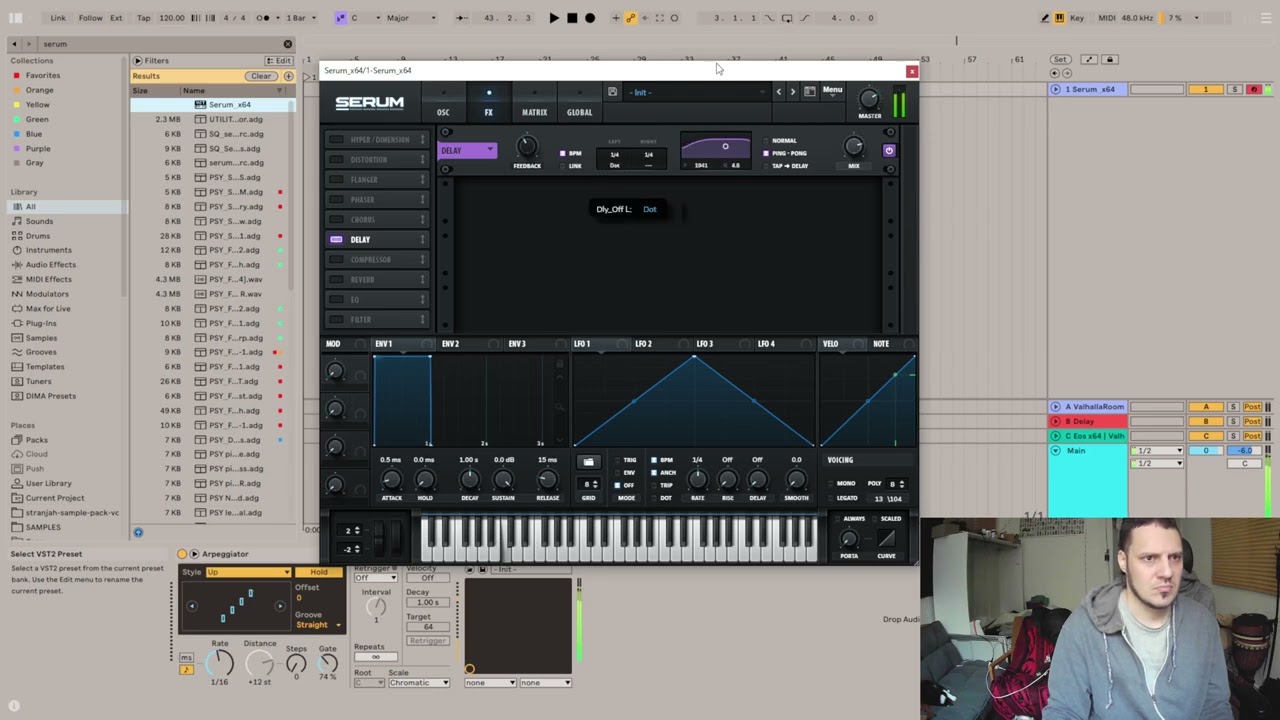Click the Filters Edit button

(x=279, y=61)
